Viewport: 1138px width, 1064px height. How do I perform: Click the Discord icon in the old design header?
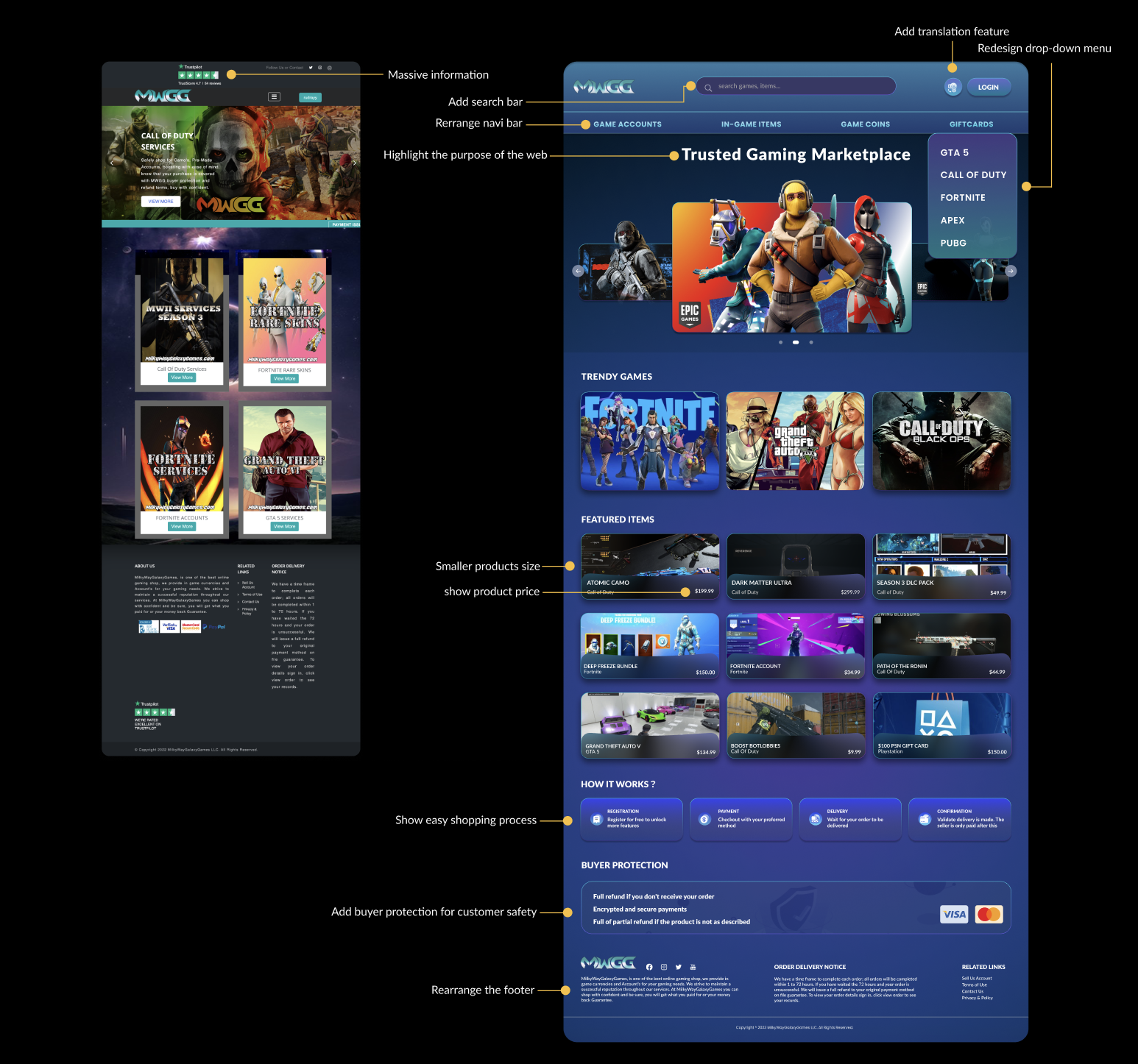[330, 68]
